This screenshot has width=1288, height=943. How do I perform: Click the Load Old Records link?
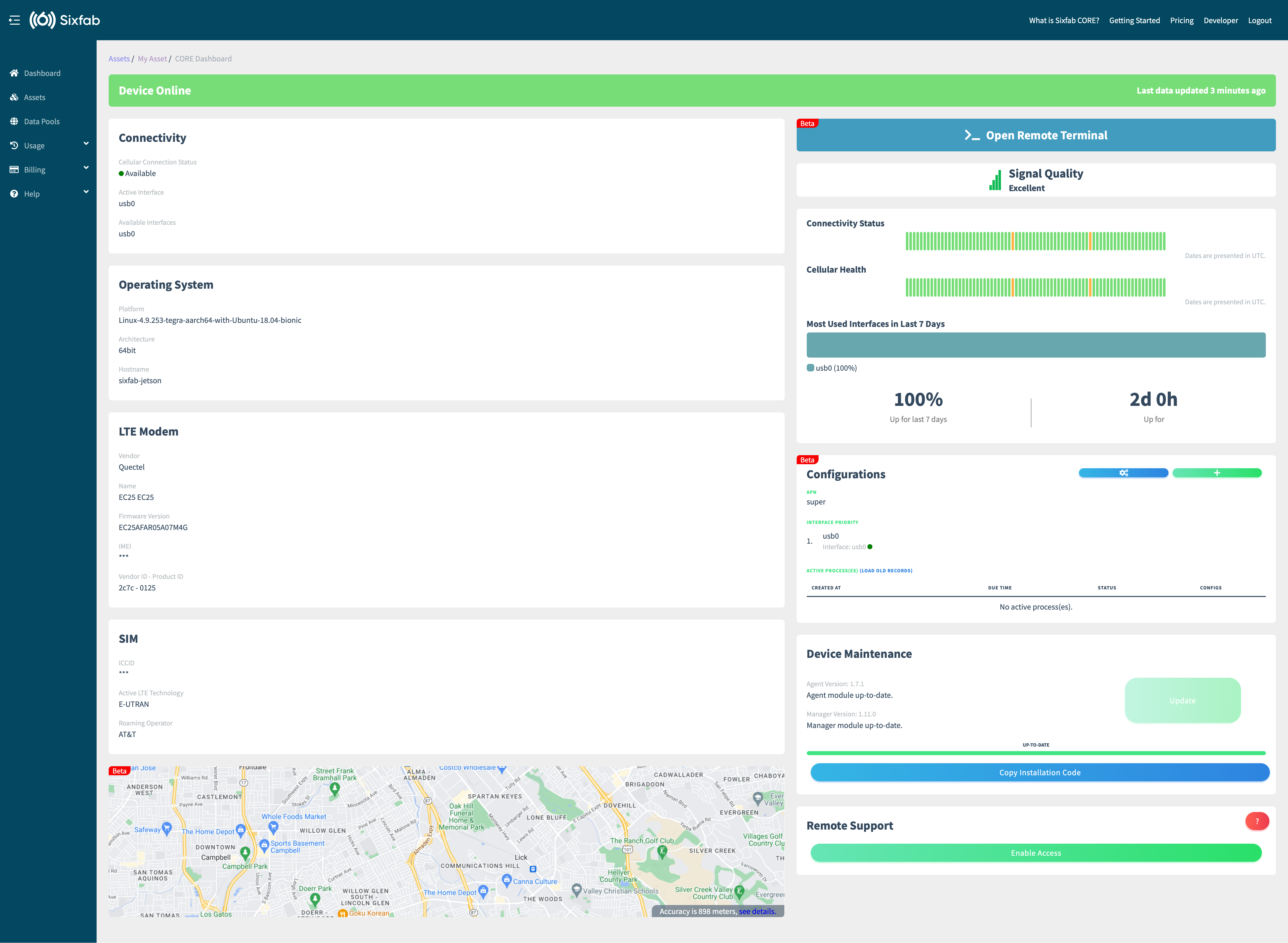[x=886, y=571]
